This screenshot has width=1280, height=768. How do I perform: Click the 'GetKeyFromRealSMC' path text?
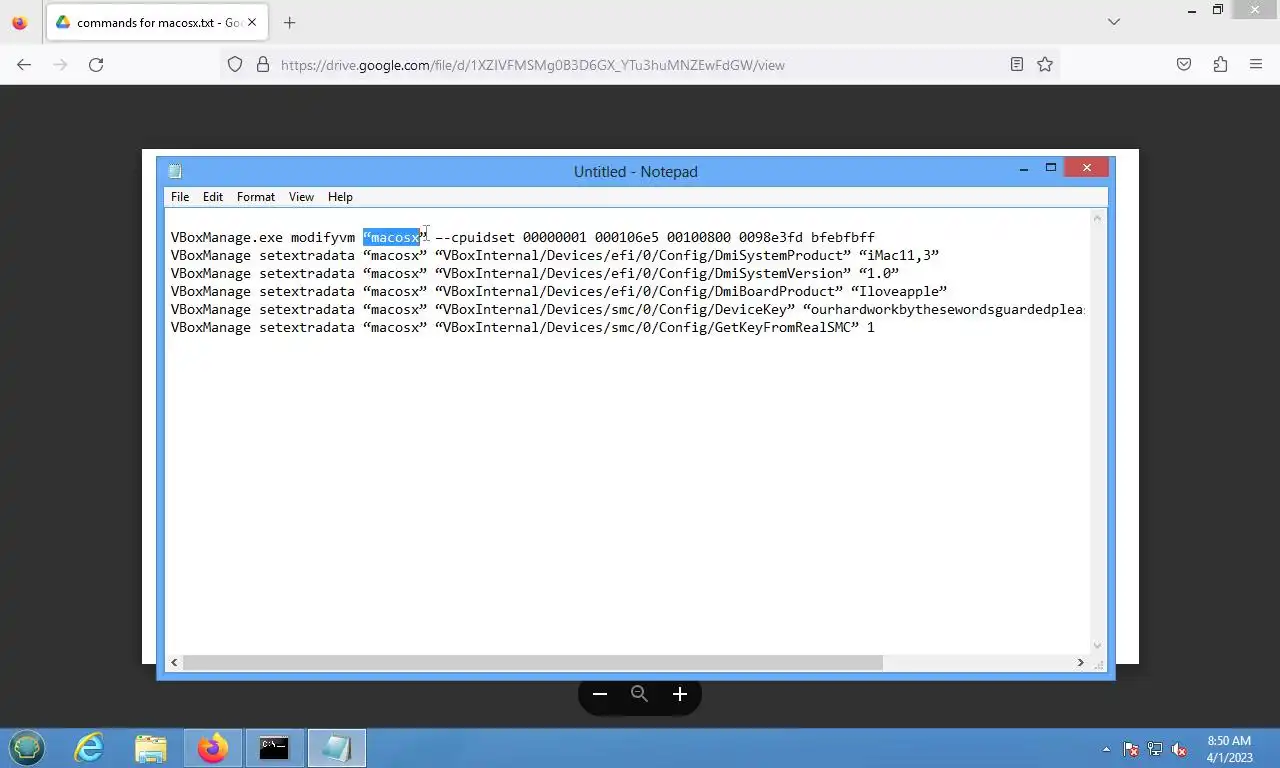pos(783,327)
